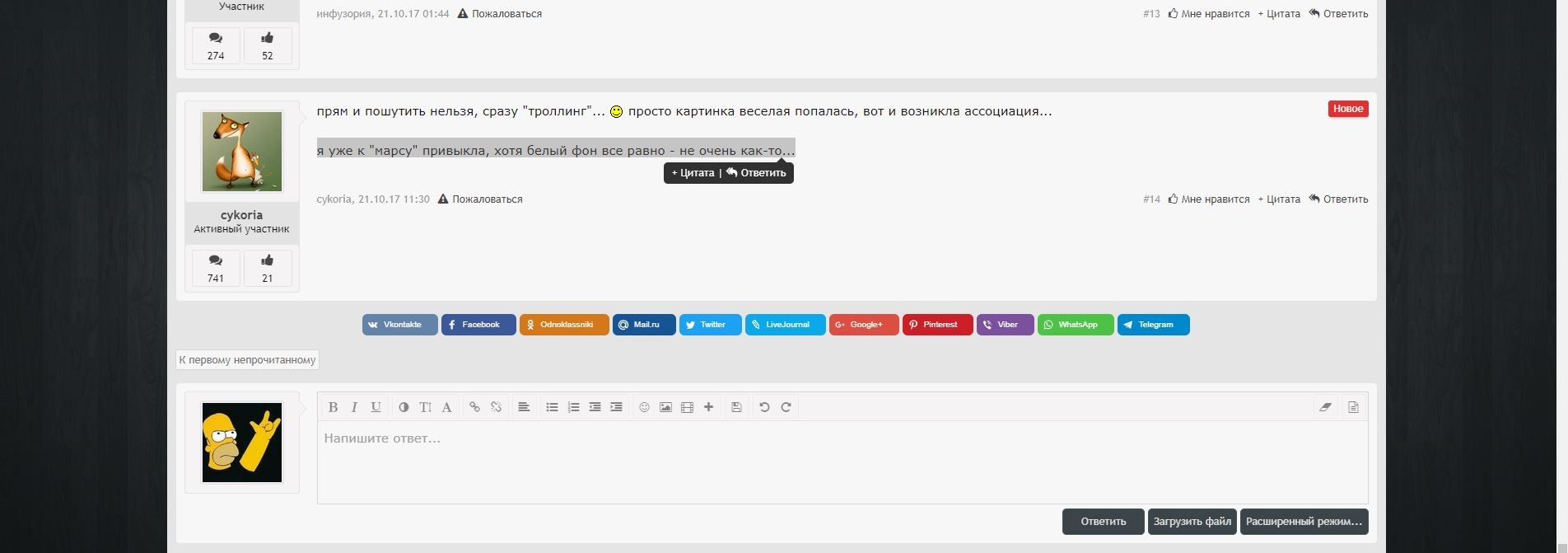Click '+ Цитата' in the selection tooltip

[693, 173]
